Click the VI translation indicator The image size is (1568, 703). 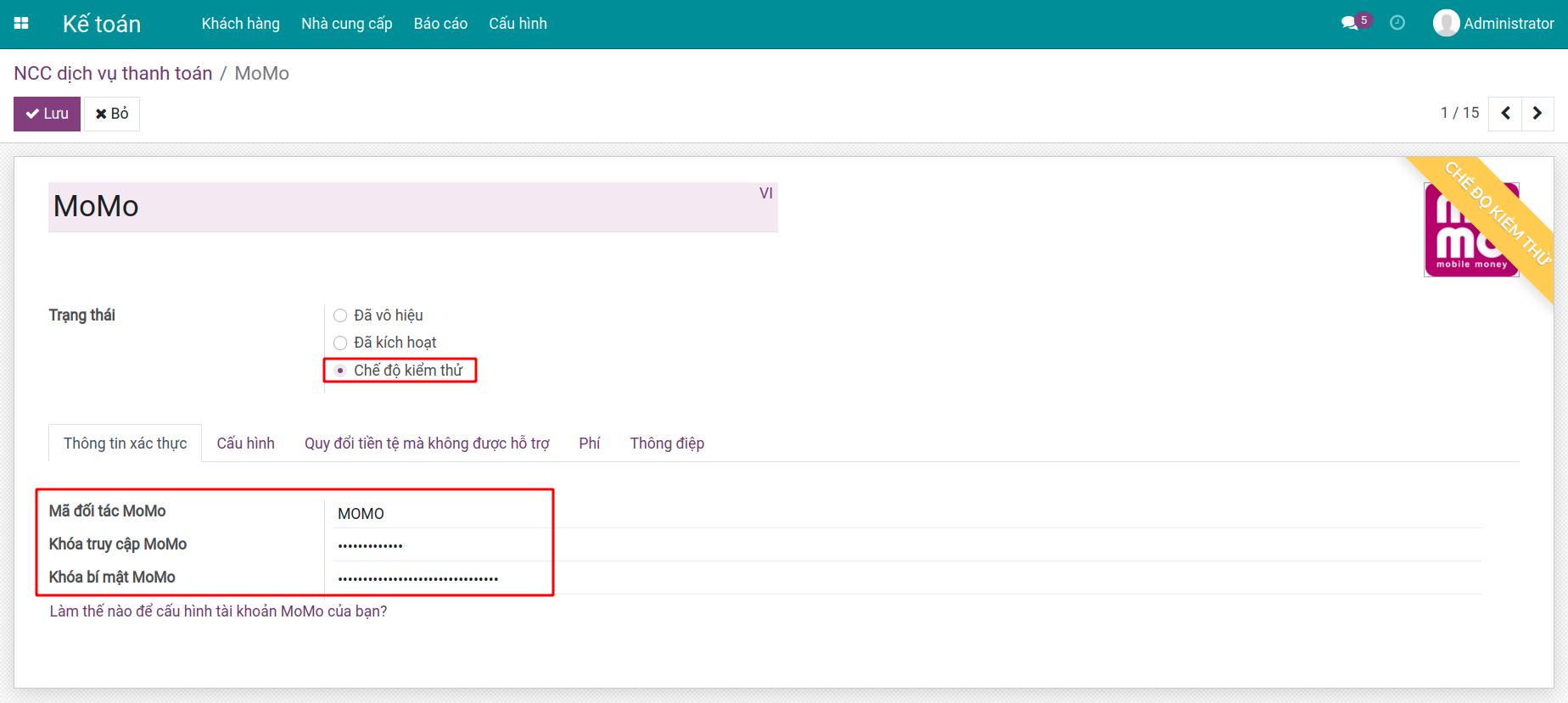765,193
